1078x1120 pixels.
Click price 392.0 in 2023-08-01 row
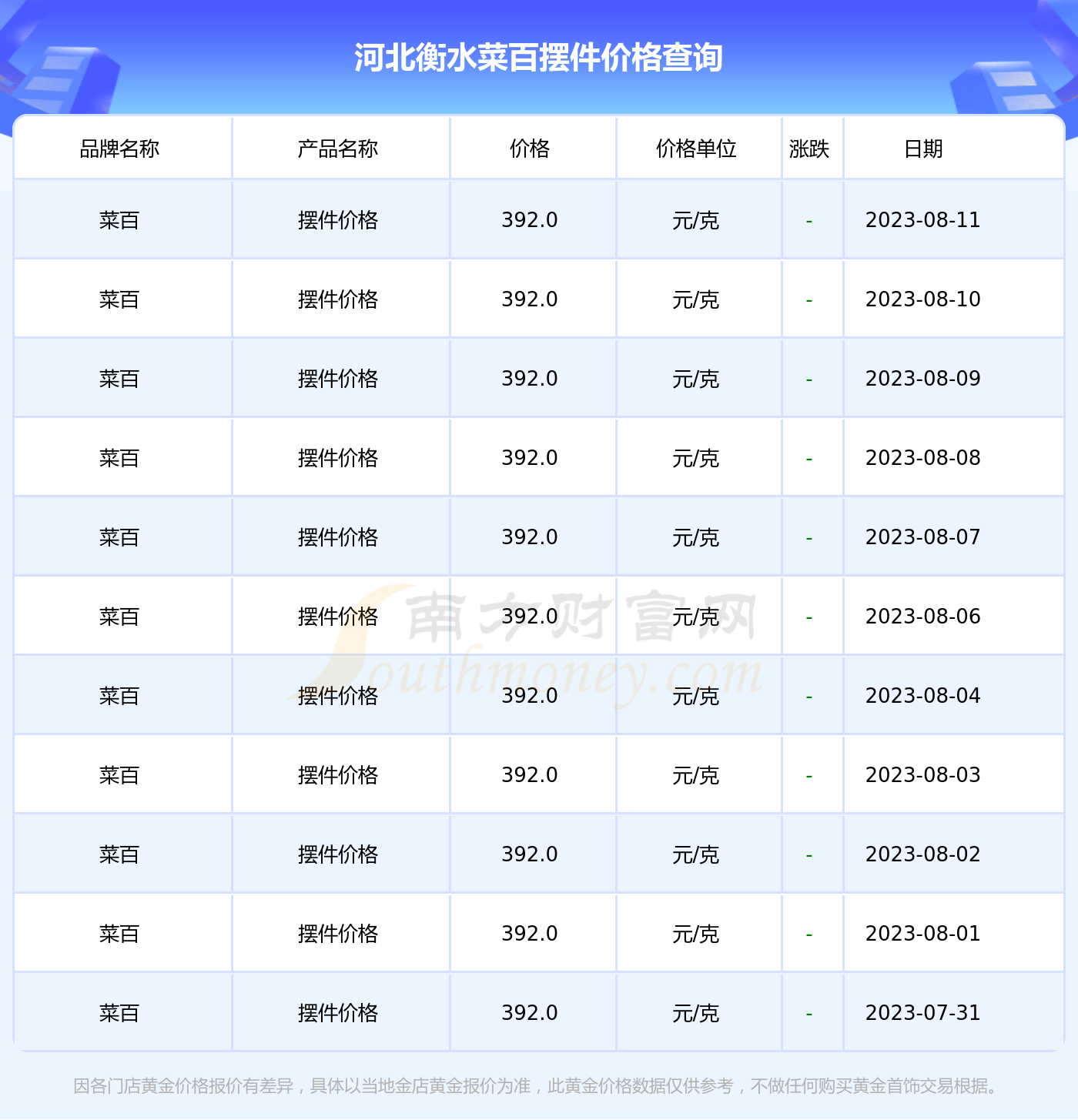point(530,934)
